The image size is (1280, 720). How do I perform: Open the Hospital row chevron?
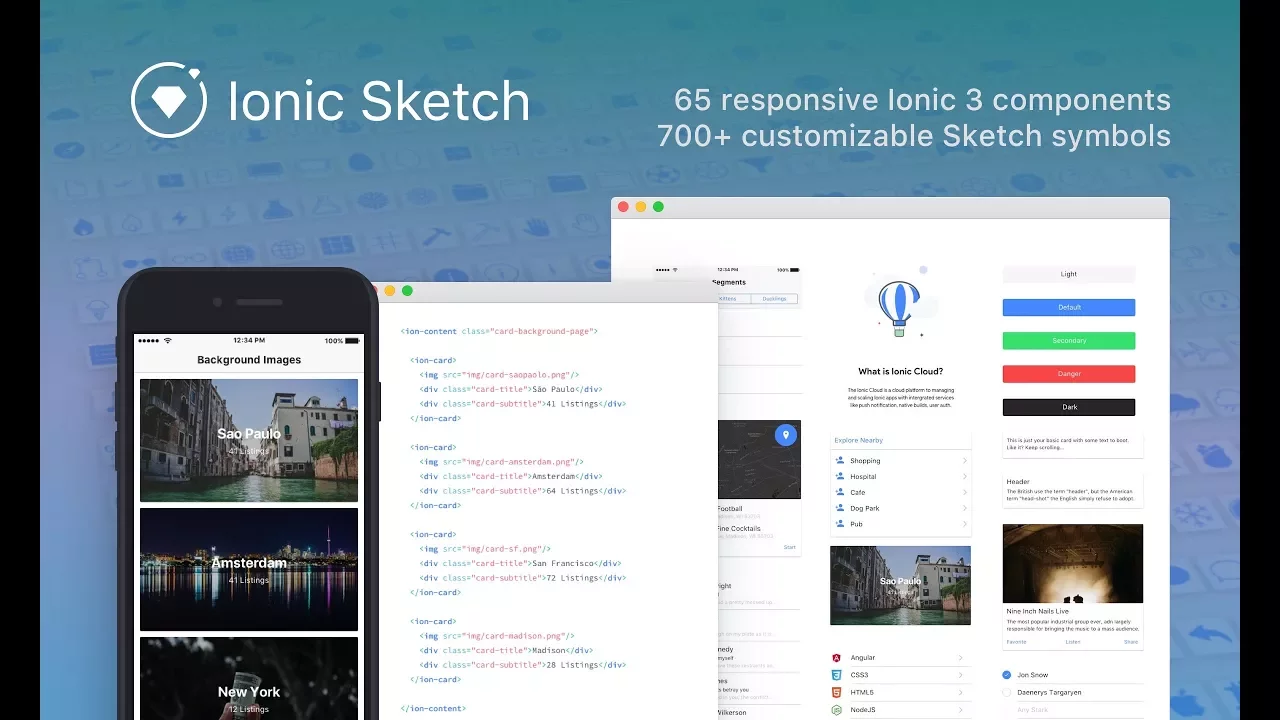pyautogui.click(x=965, y=477)
